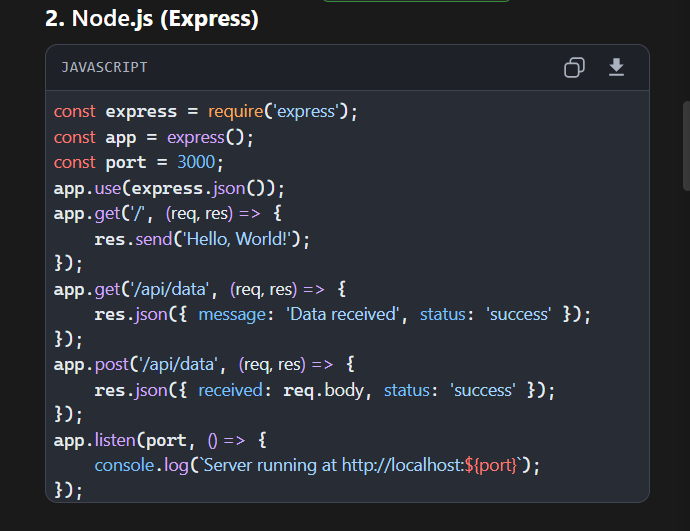Click the app.use(express.json()) line
This screenshot has height=531, width=690.
(x=170, y=187)
